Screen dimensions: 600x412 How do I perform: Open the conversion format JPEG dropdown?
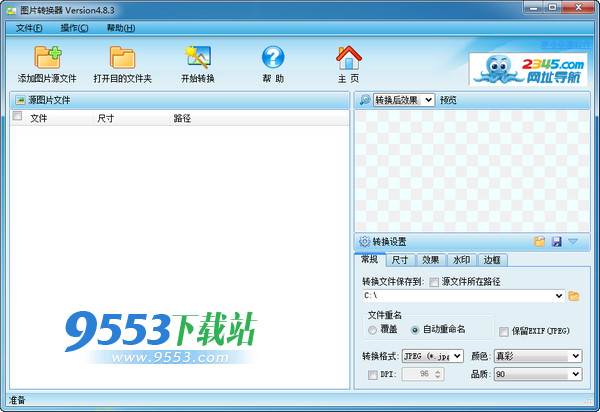[x=433, y=356]
